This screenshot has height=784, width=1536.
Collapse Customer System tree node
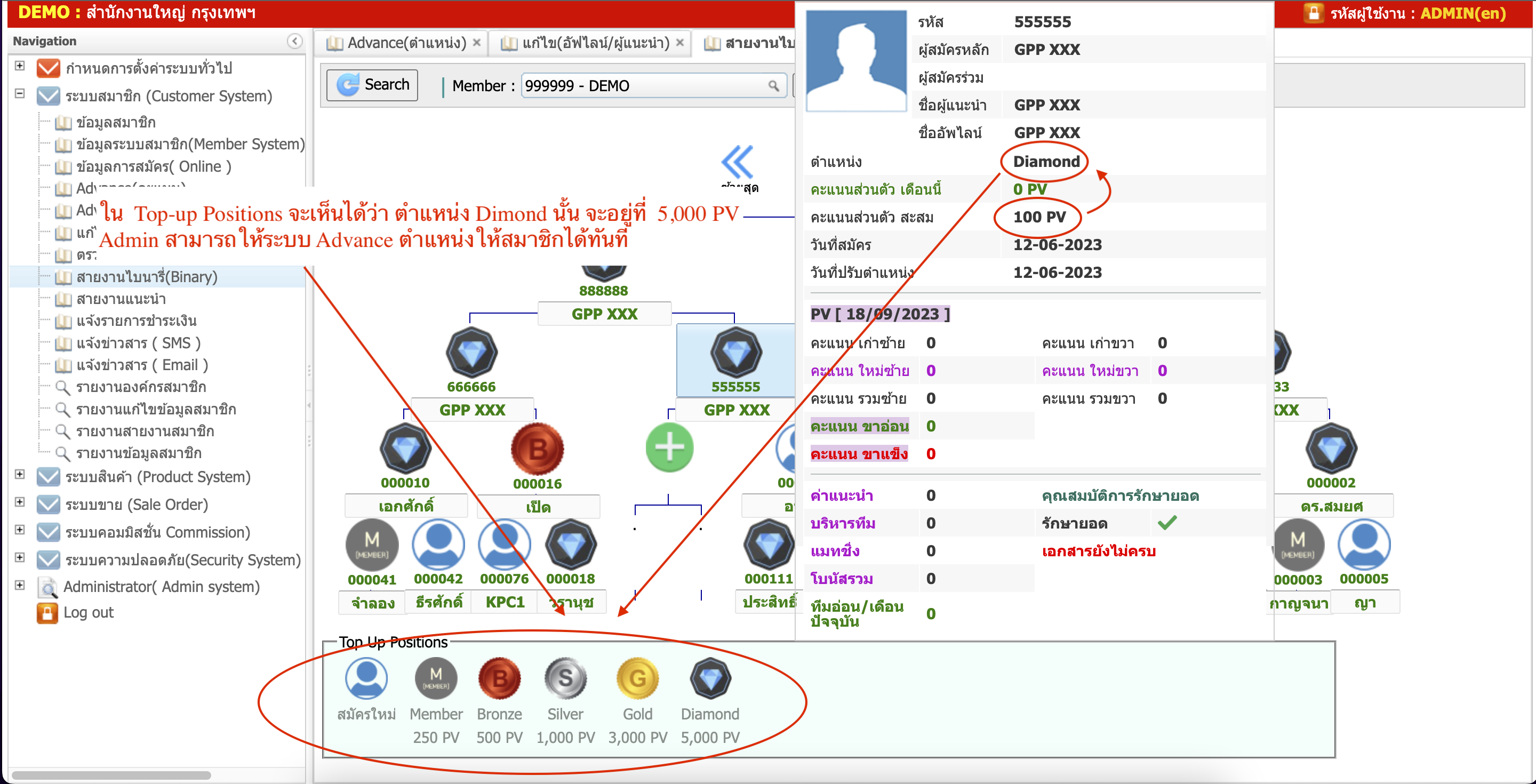pyautogui.click(x=20, y=94)
